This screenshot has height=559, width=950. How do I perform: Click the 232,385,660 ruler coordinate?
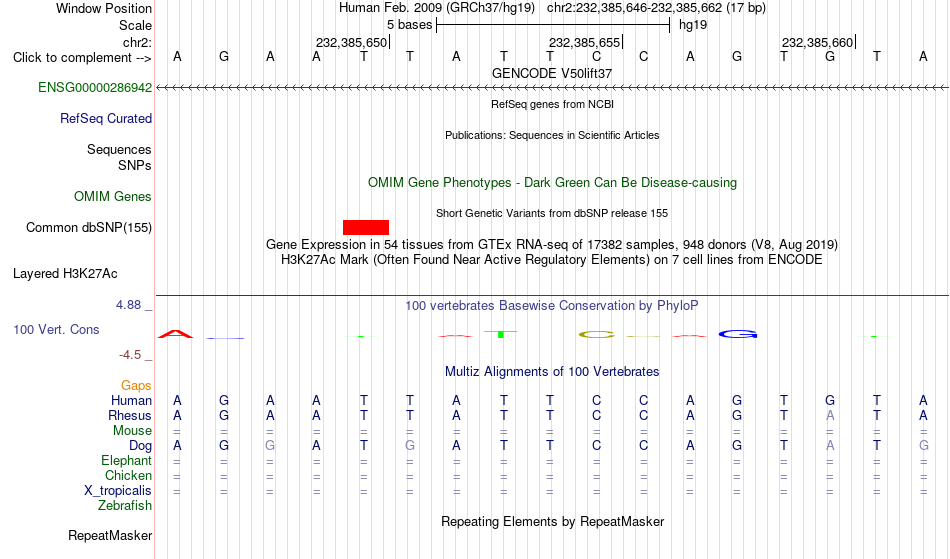pyautogui.click(x=817, y=42)
